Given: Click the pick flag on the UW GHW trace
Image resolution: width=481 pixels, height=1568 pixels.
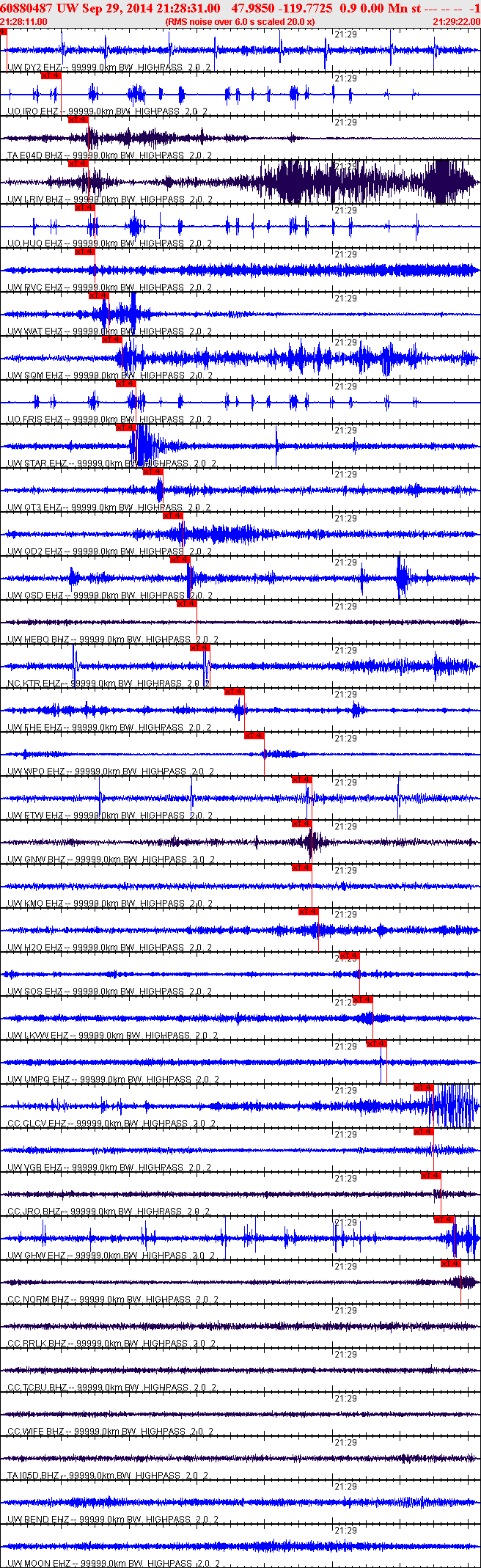Looking at the screenshot, I should [x=444, y=1219].
